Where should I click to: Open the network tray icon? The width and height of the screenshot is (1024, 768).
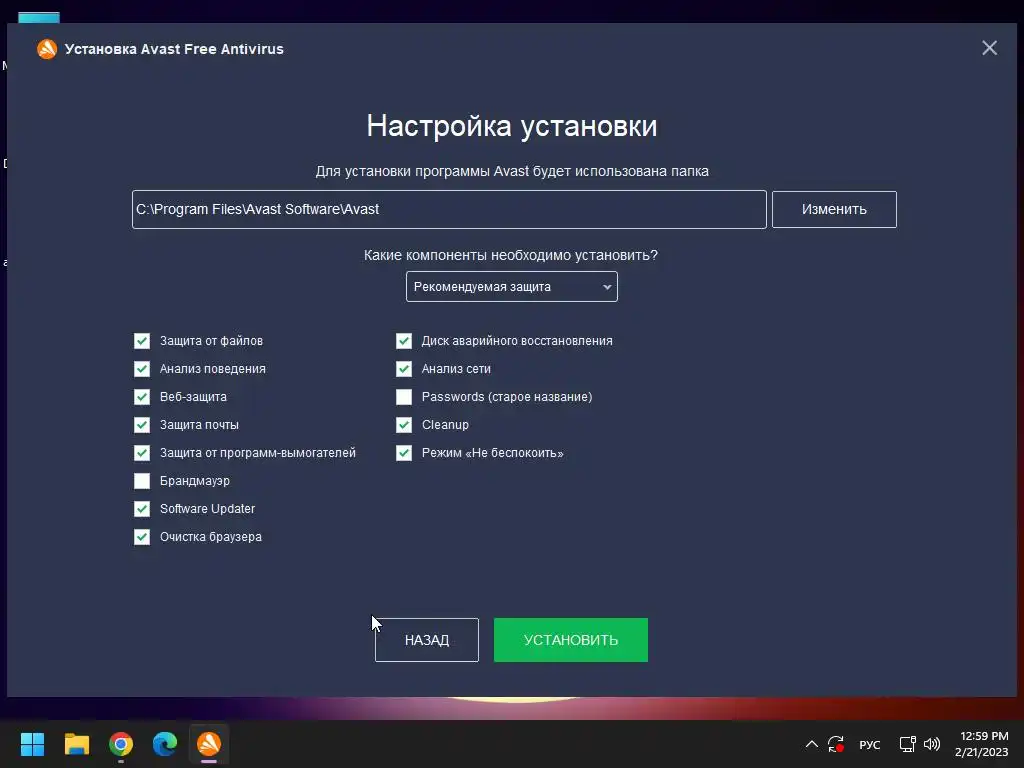(907, 744)
